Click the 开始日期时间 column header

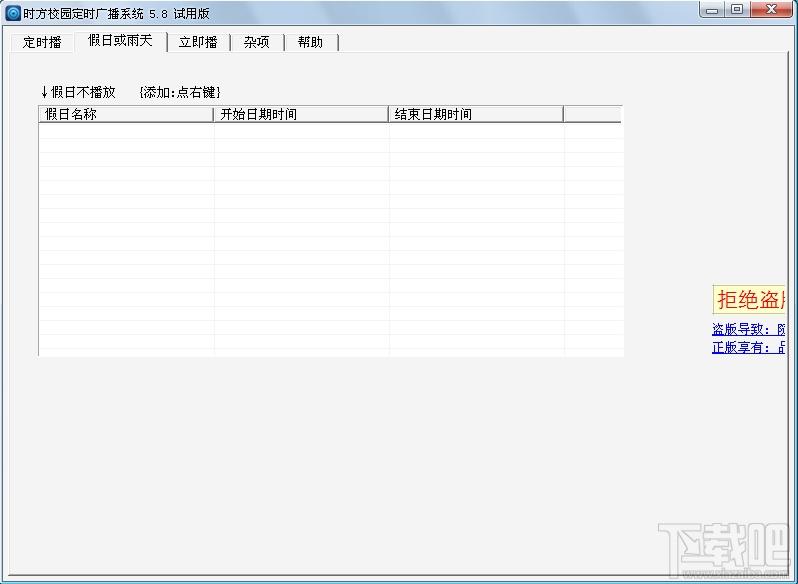click(301, 114)
